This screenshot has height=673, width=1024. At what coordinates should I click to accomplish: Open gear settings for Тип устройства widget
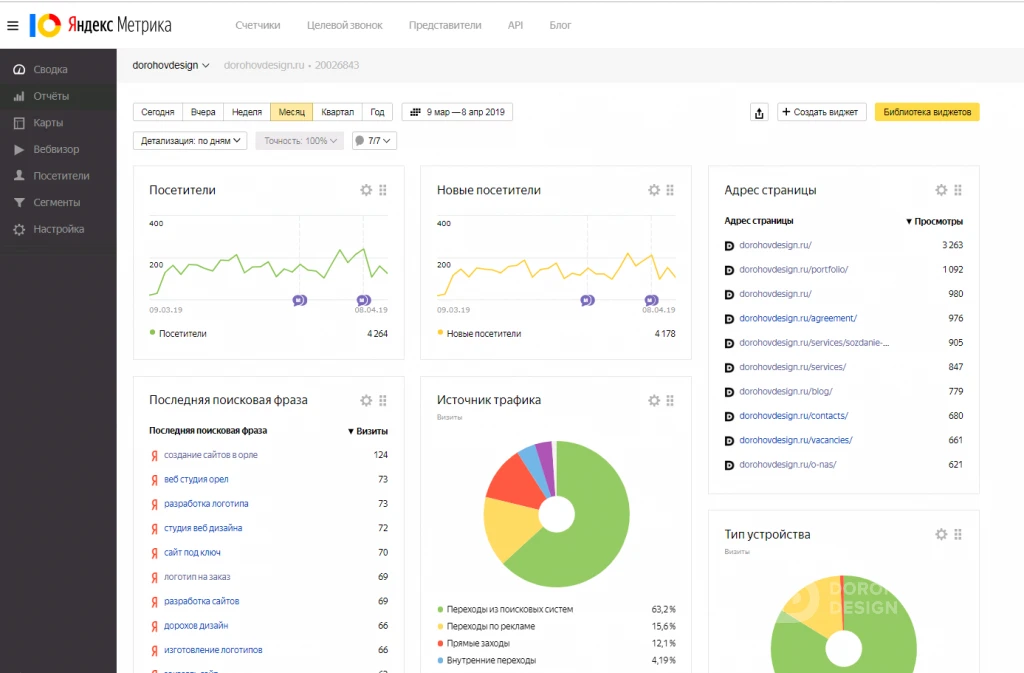941,534
